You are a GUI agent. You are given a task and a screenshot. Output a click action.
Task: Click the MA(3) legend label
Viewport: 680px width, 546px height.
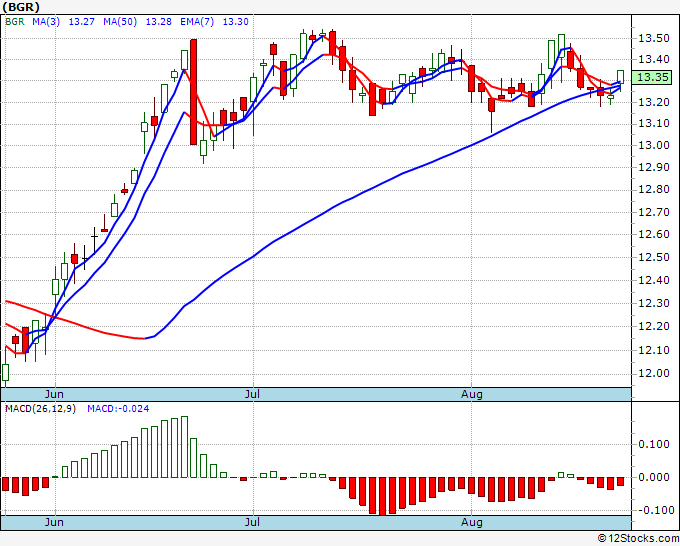click(46, 21)
